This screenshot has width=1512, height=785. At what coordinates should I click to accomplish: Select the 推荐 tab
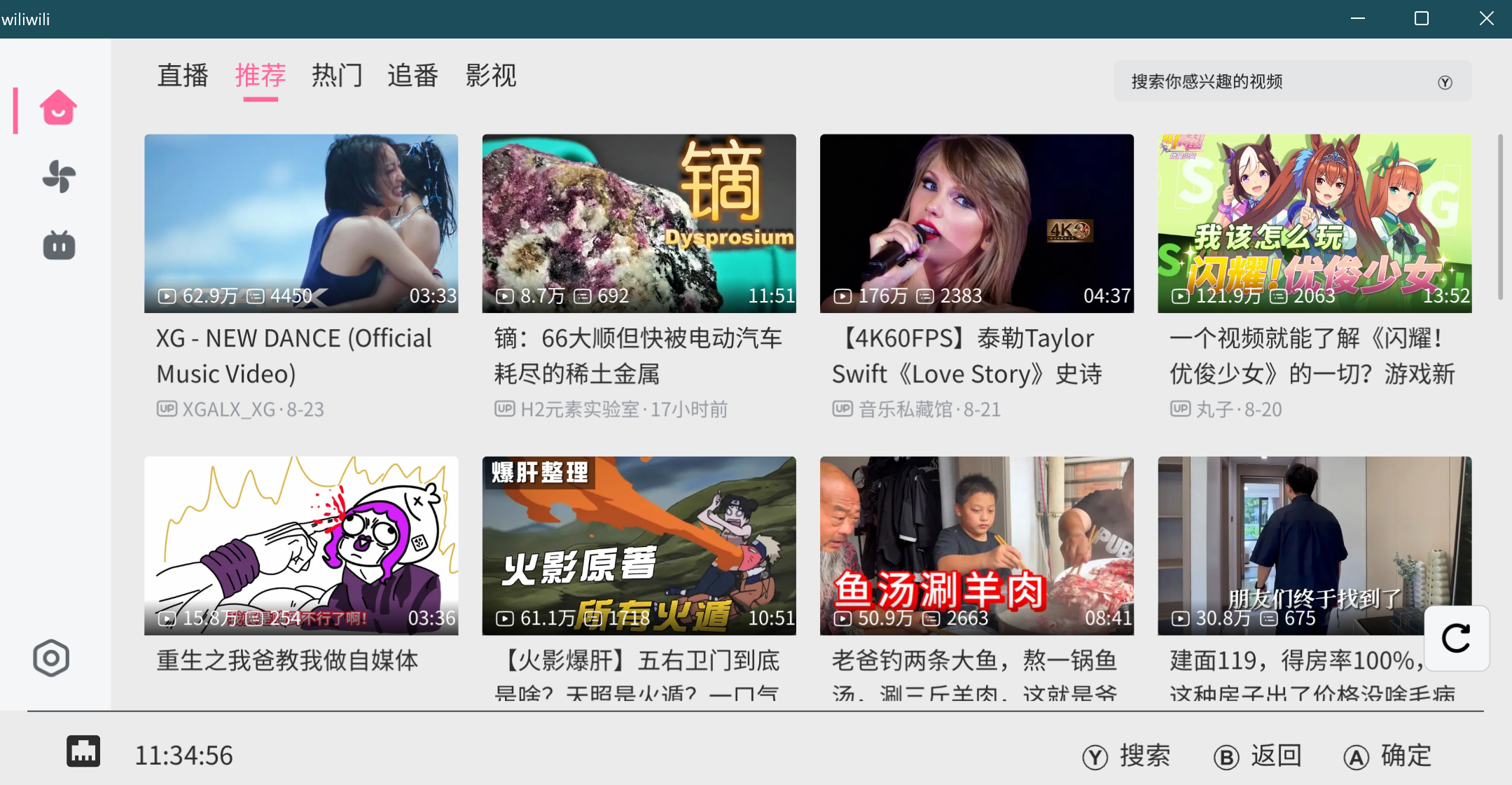pyautogui.click(x=261, y=75)
